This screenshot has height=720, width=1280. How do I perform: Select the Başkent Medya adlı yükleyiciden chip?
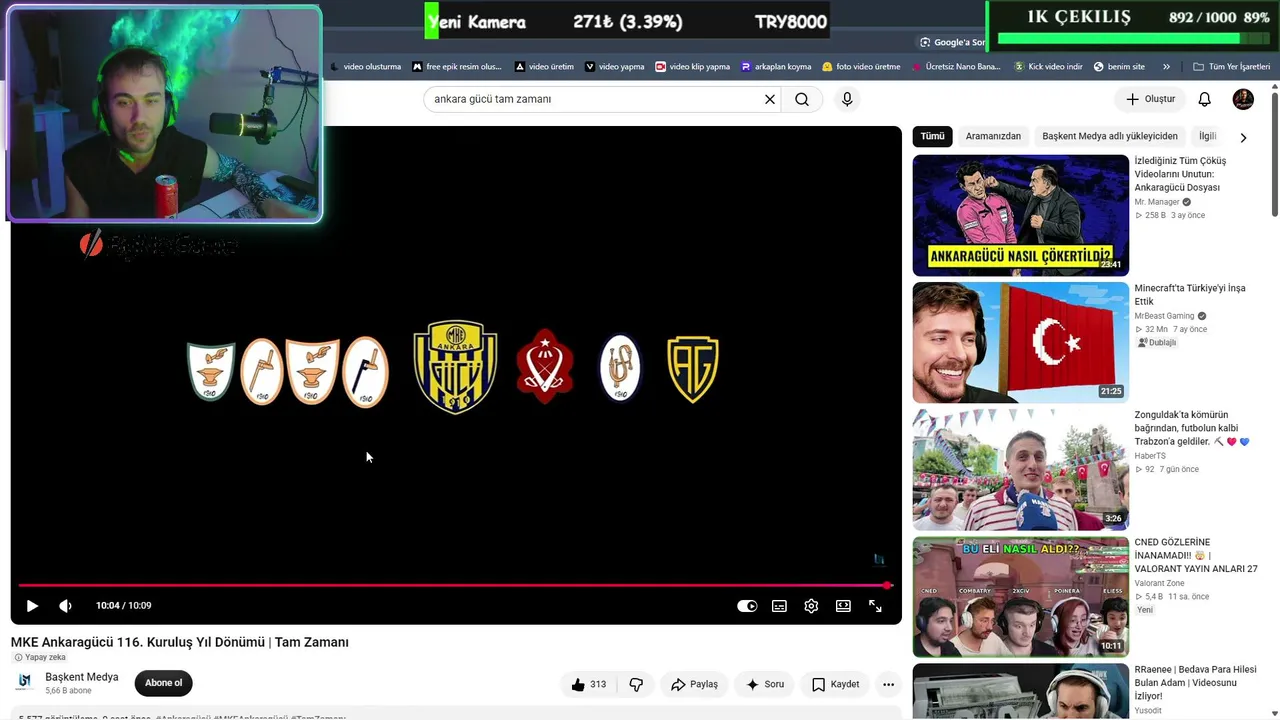pos(1110,136)
